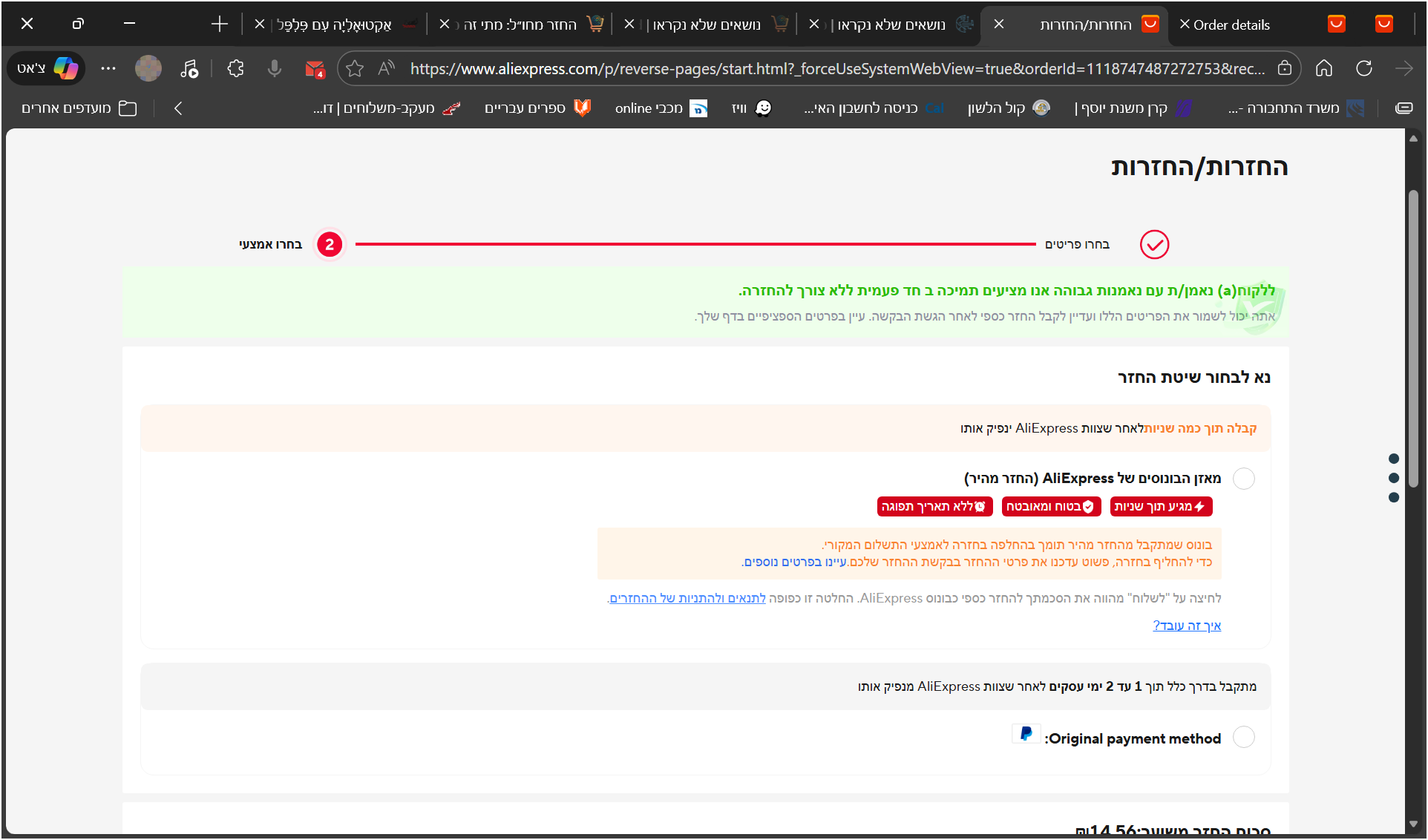1428x840 pixels.
Task: Select Original payment method radio button
Action: click(x=1243, y=738)
